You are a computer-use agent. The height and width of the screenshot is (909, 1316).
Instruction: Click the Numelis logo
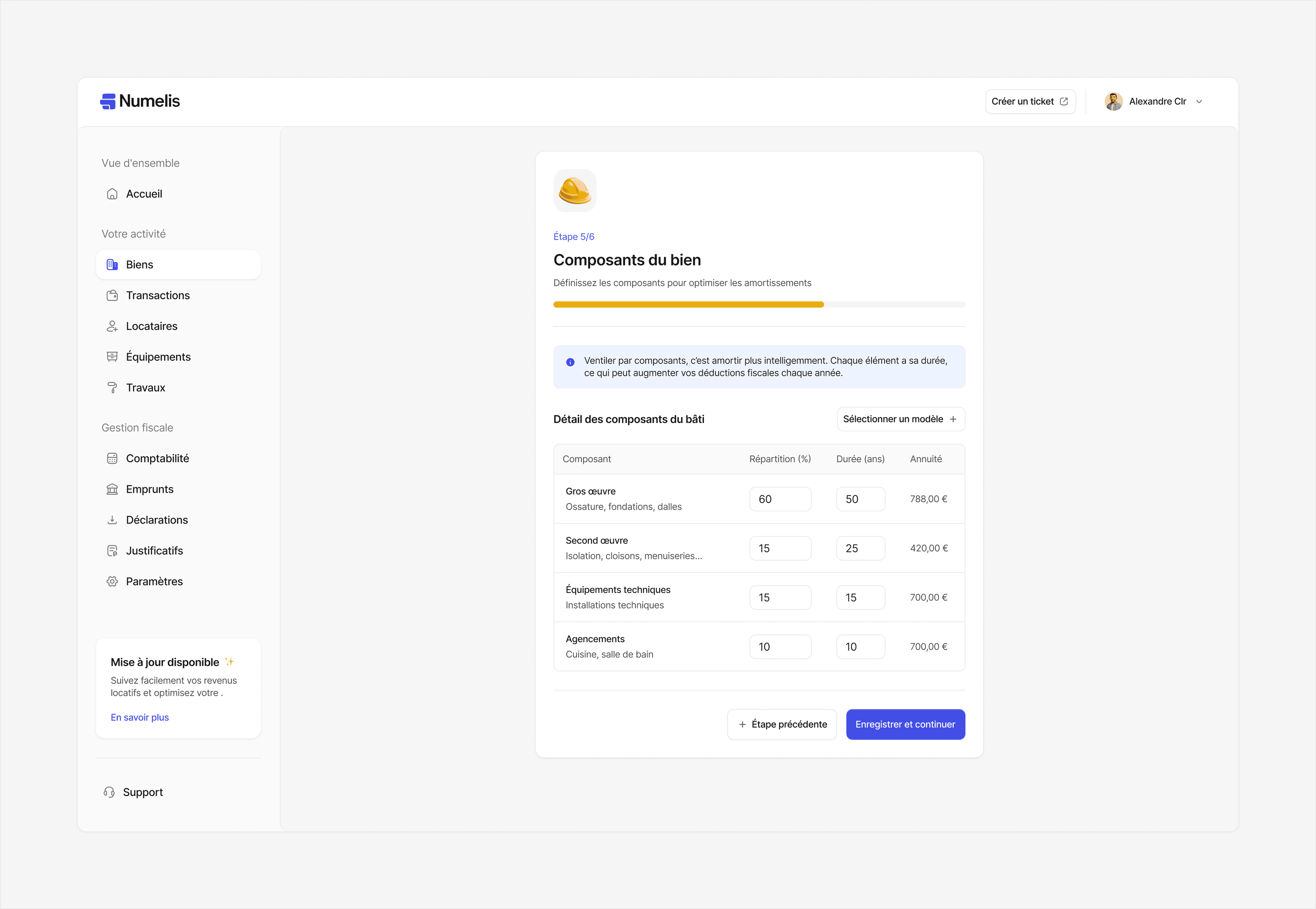(140, 101)
